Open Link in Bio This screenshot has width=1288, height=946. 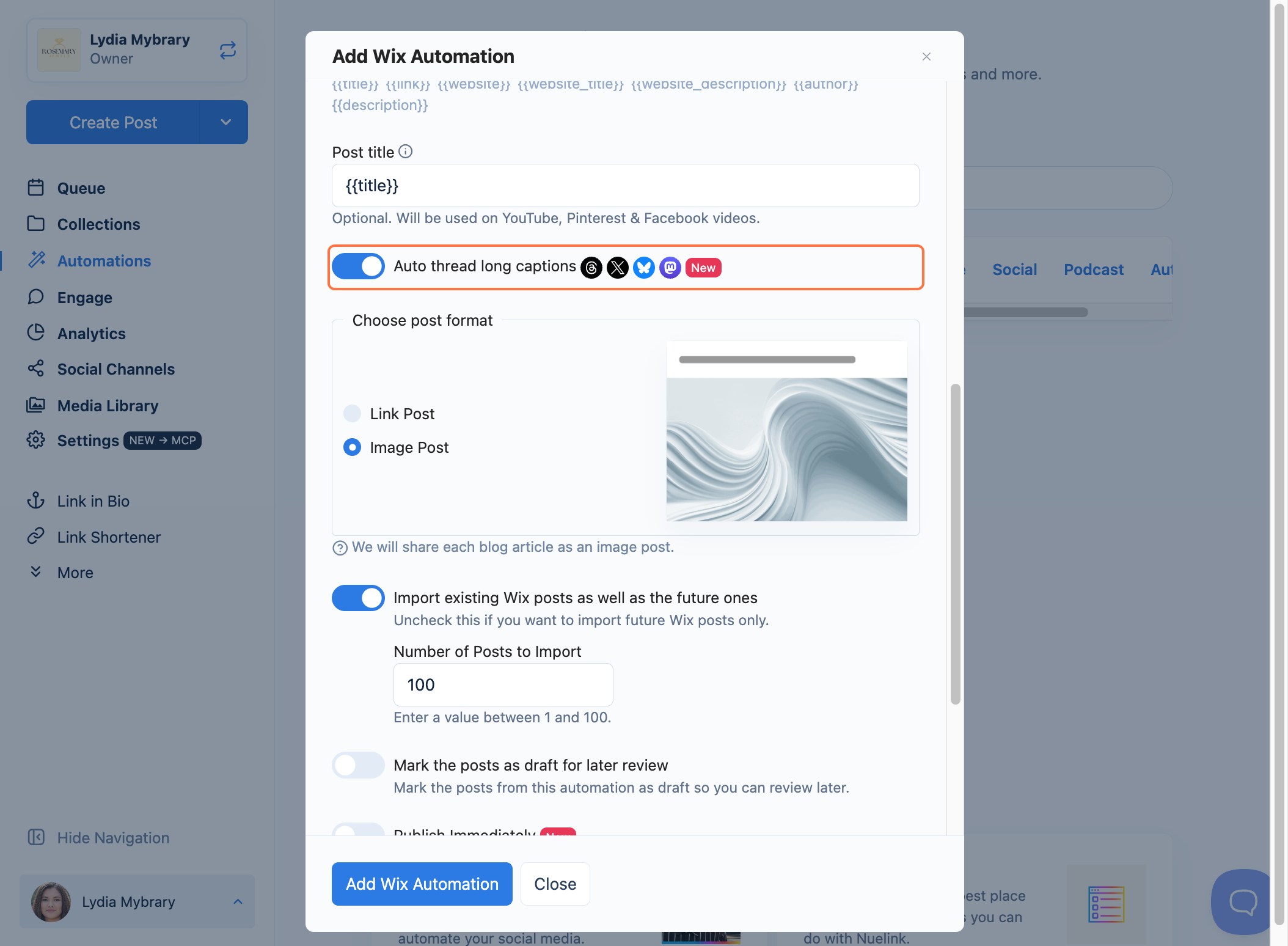[x=93, y=501]
